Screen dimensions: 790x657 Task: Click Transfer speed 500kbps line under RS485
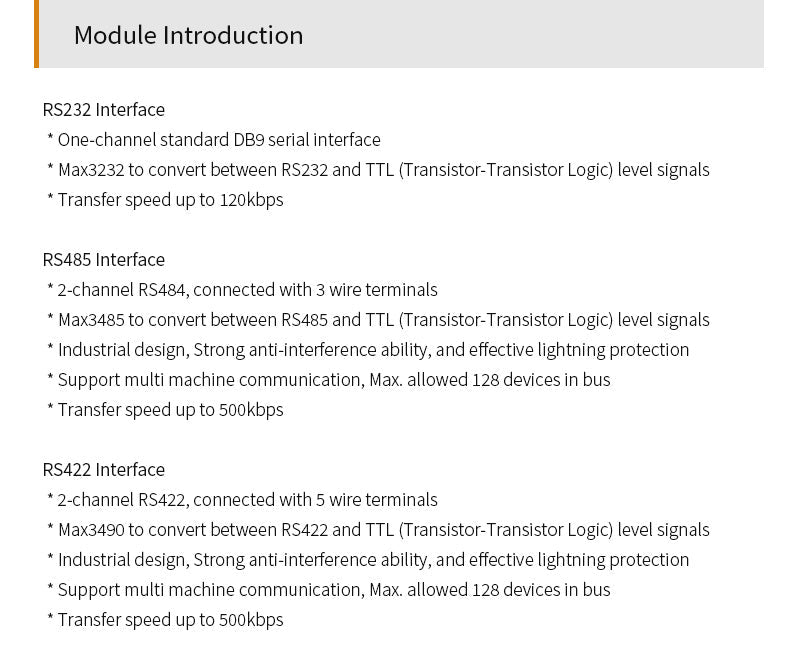pyautogui.click(x=165, y=410)
